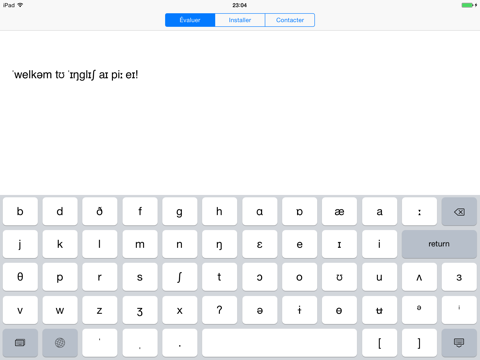Tap the barred 'ɨ' key
Viewport: 480px width, 360px height.
[x=299, y=310]
